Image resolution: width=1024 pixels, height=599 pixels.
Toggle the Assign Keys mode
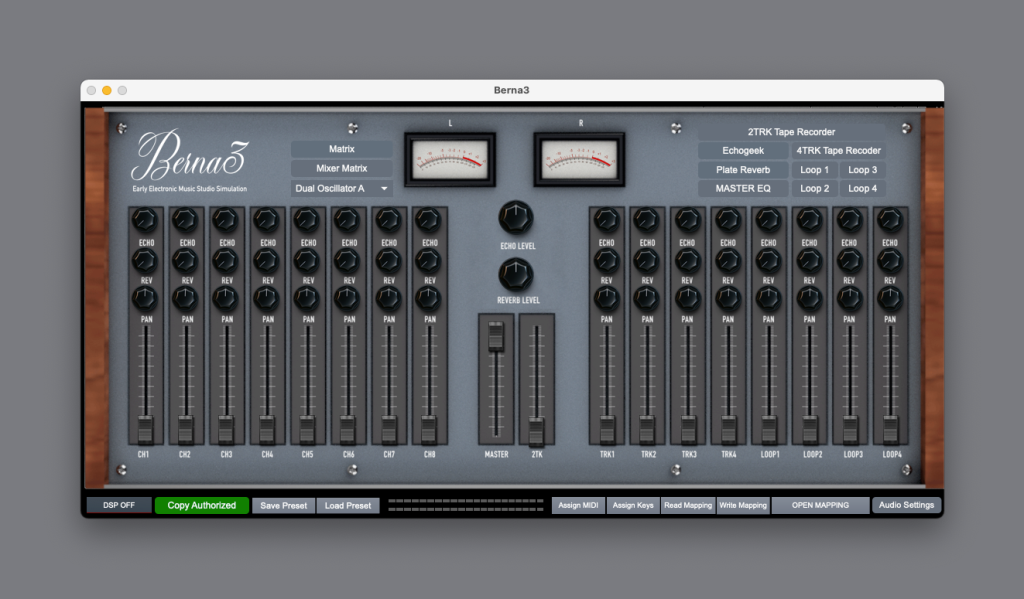coord(633,505)
